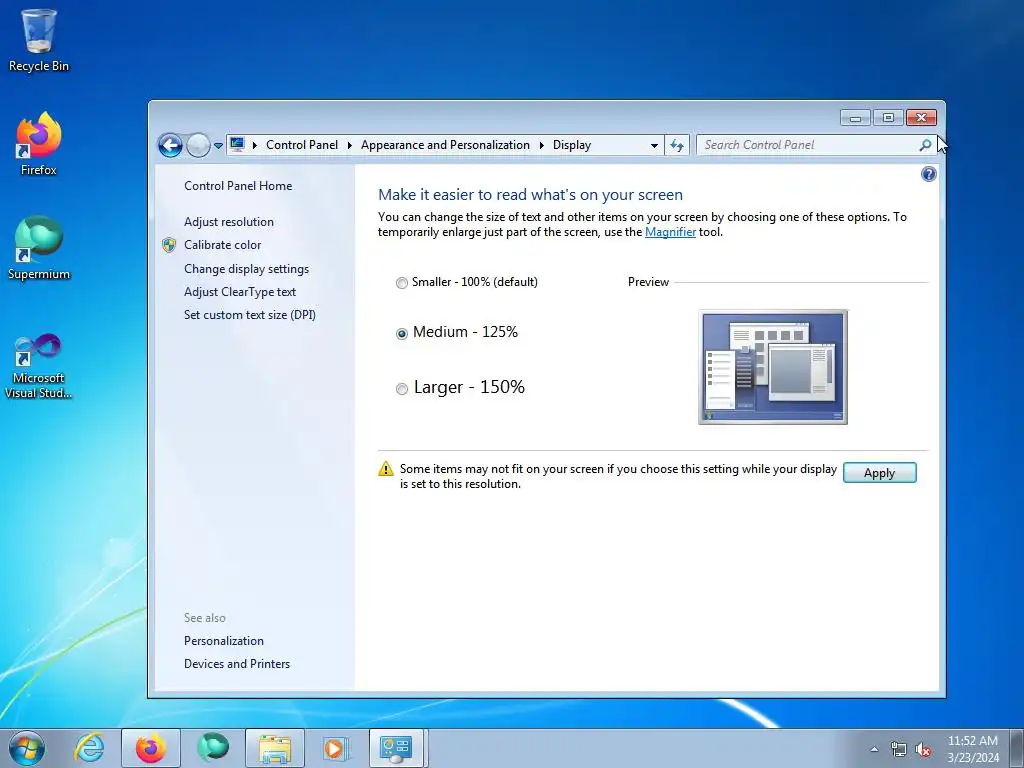Viewport: 1024px width, 768px height.
Task: Refresh the Display control panel page
Action: [677, 145]
